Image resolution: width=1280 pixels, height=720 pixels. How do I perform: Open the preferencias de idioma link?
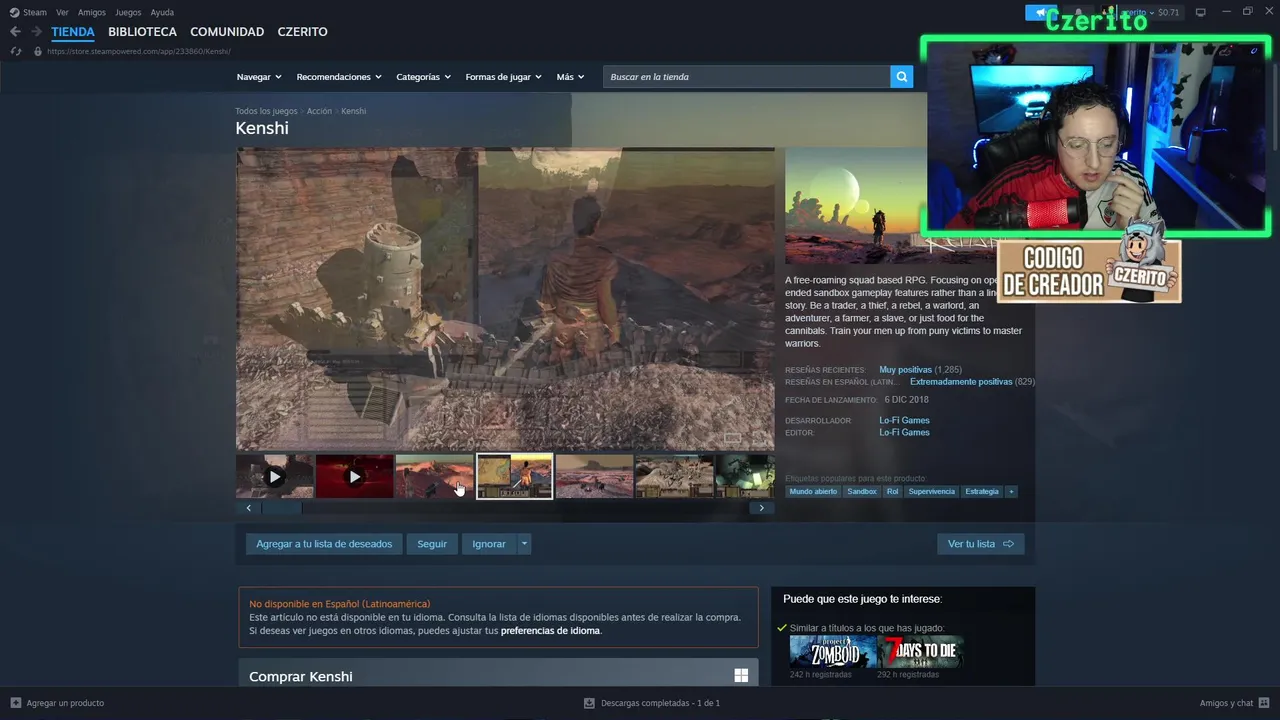(550, 631)
